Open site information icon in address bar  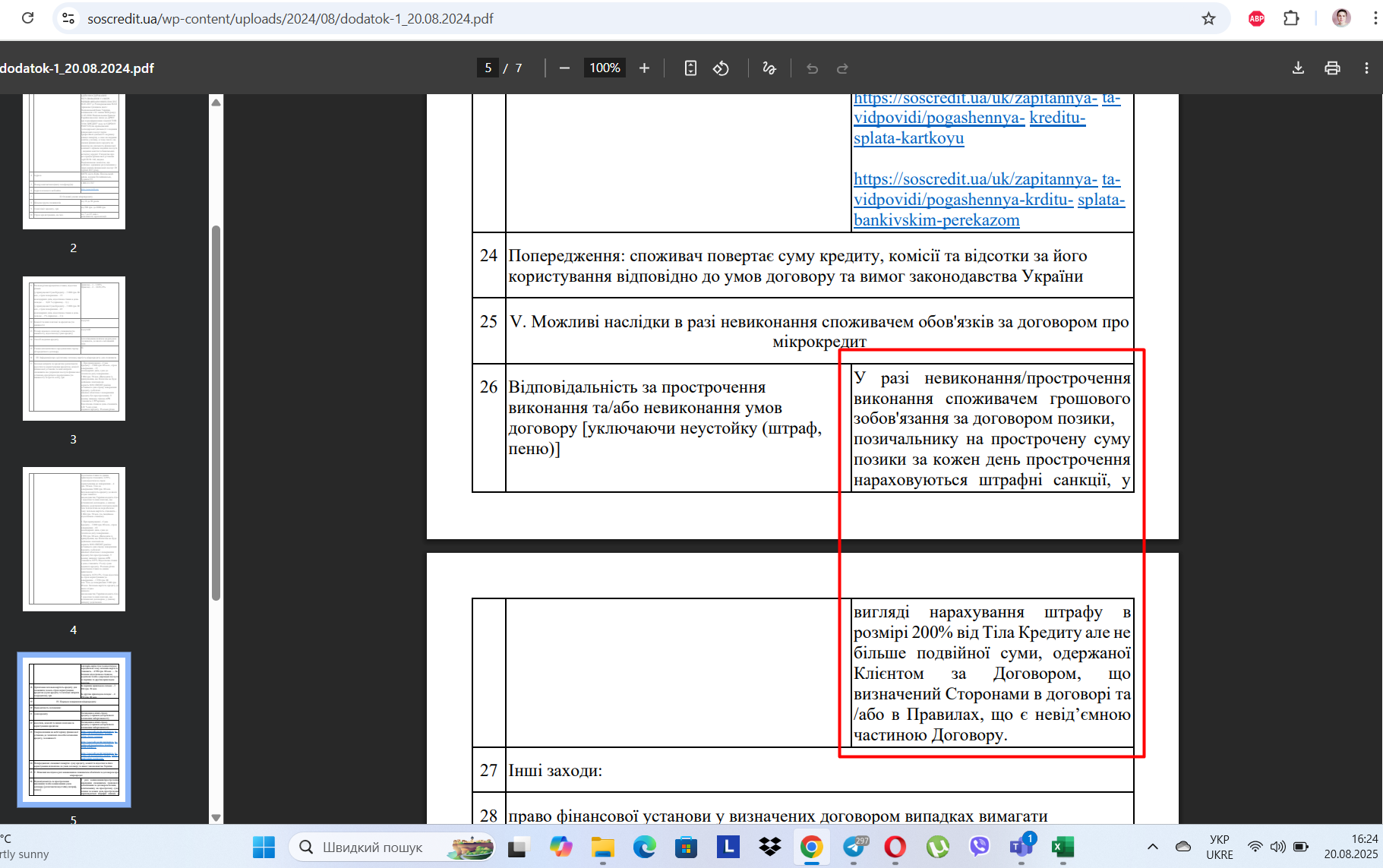[68, 18]
